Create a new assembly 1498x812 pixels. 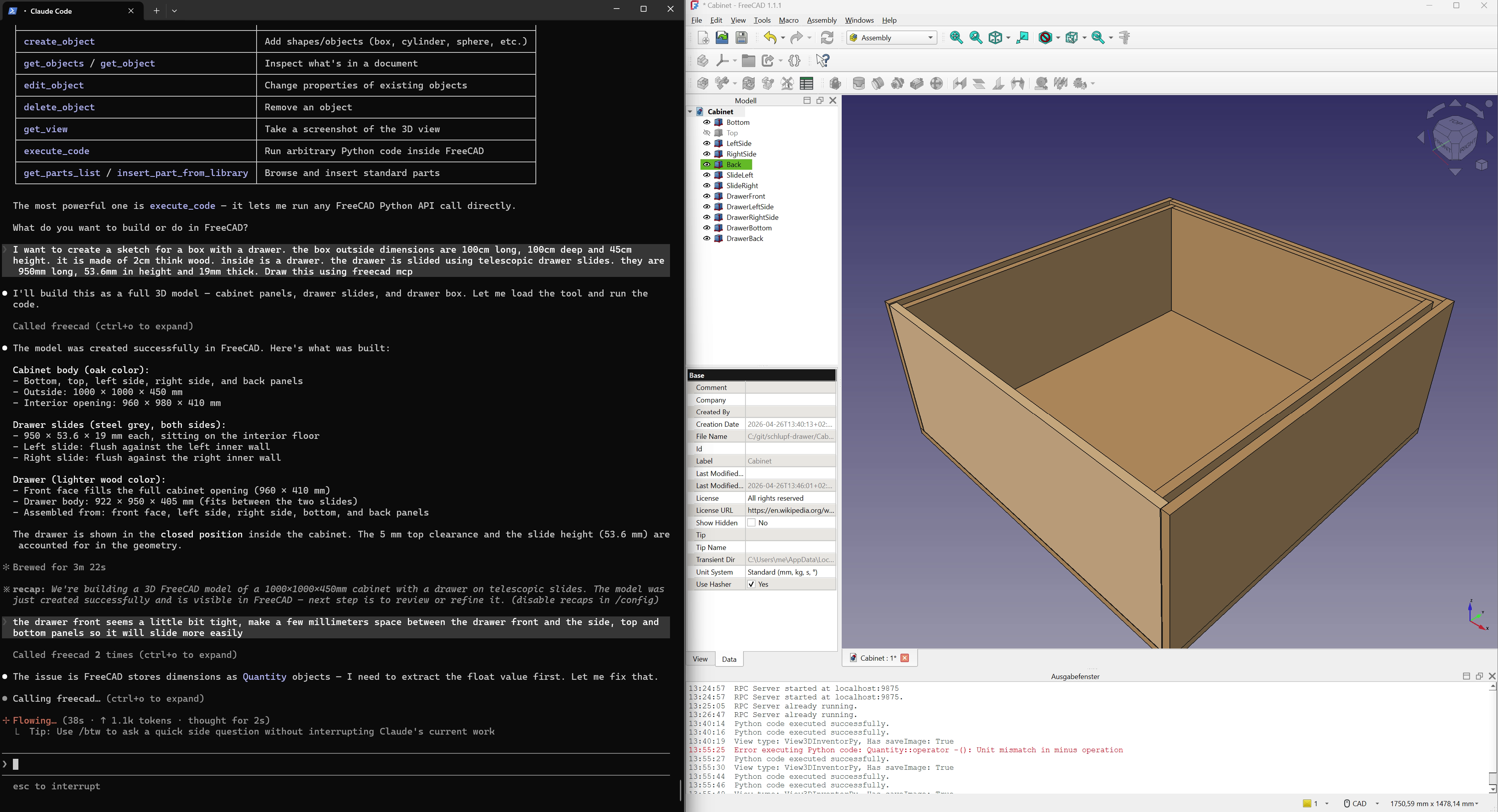tap(702, 84)
